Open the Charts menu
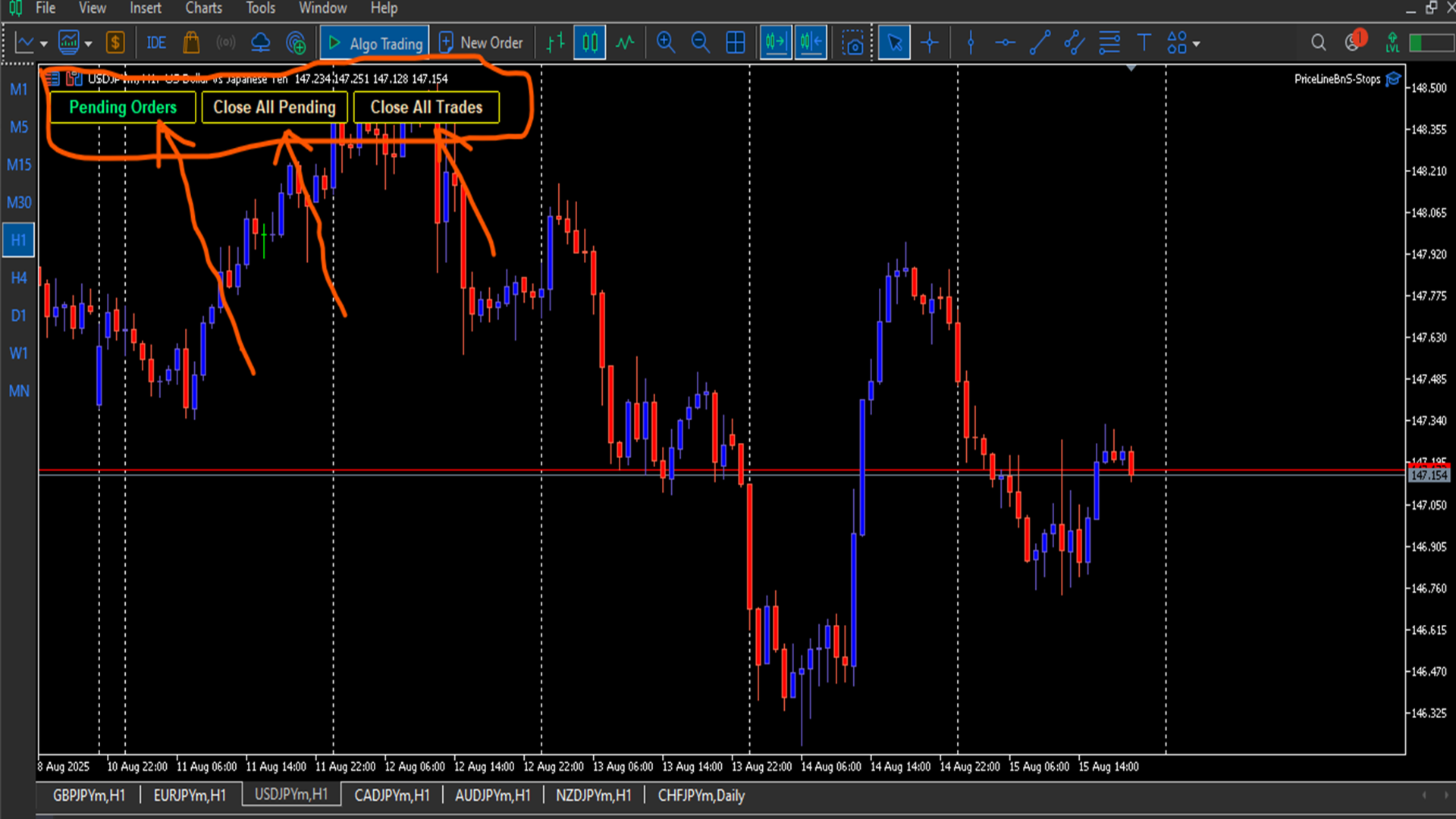The image size is (1456, 819). (204, 8)
